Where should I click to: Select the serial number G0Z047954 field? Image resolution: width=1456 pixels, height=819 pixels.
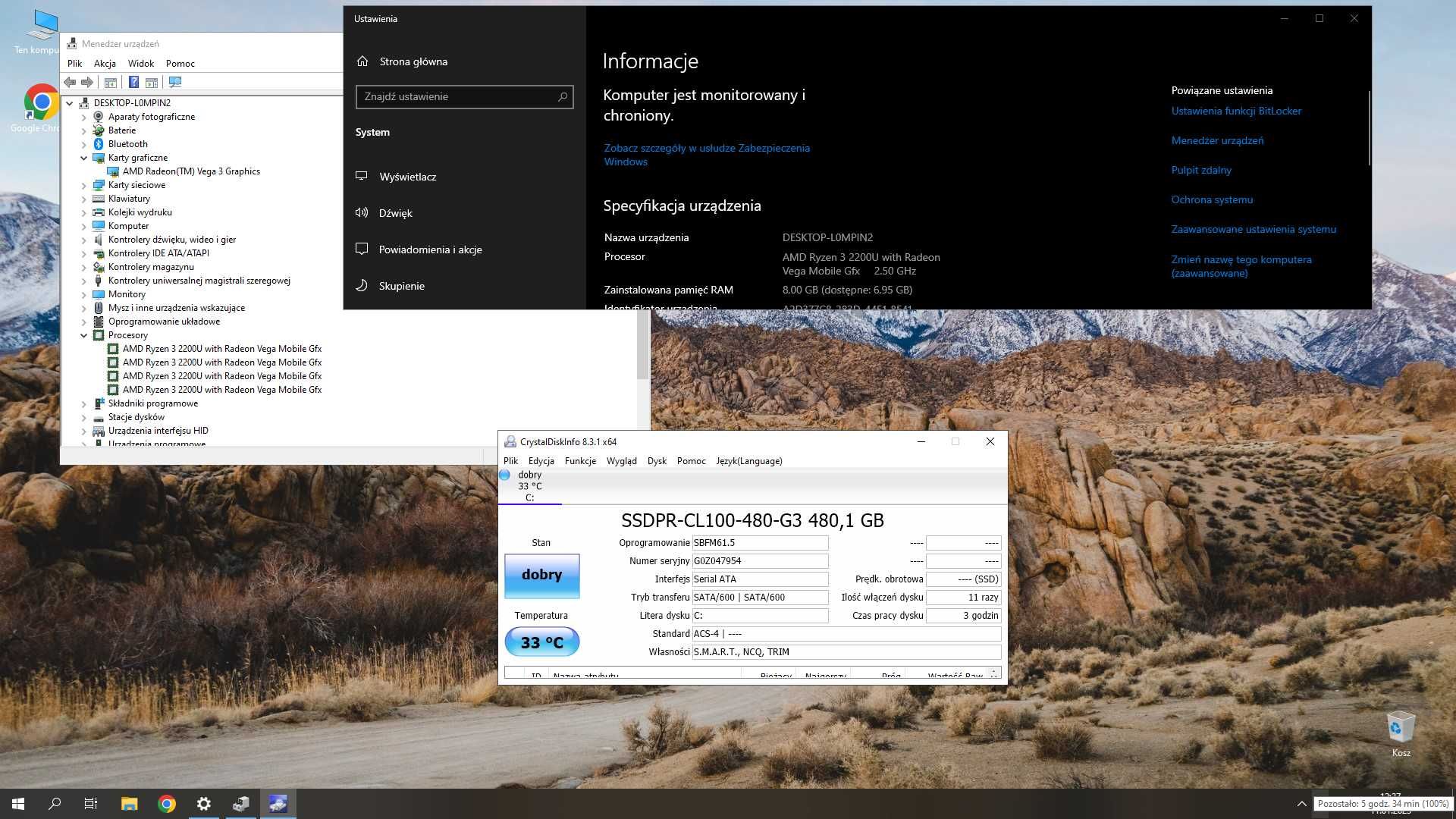click(x=760, y=561)
